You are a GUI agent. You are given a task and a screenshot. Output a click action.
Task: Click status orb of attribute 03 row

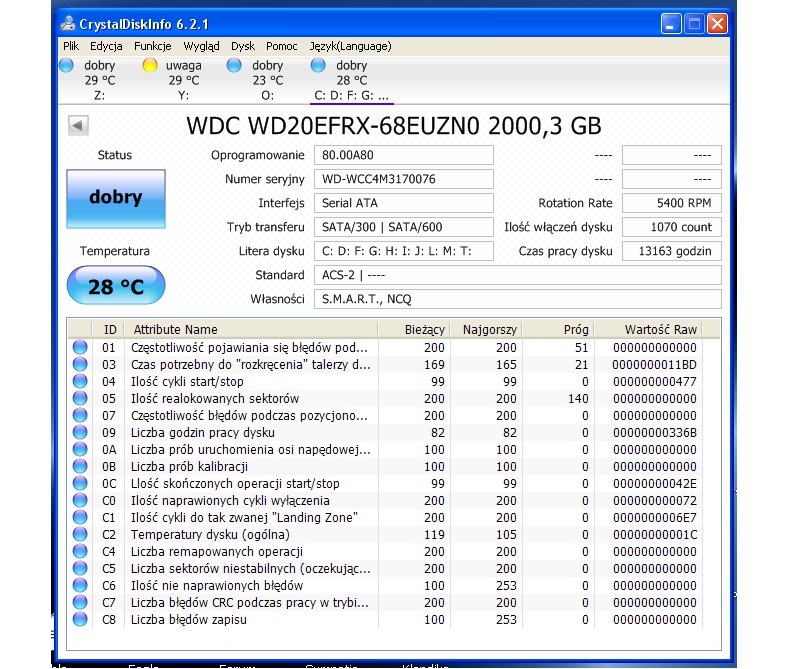tap(80, 364)
